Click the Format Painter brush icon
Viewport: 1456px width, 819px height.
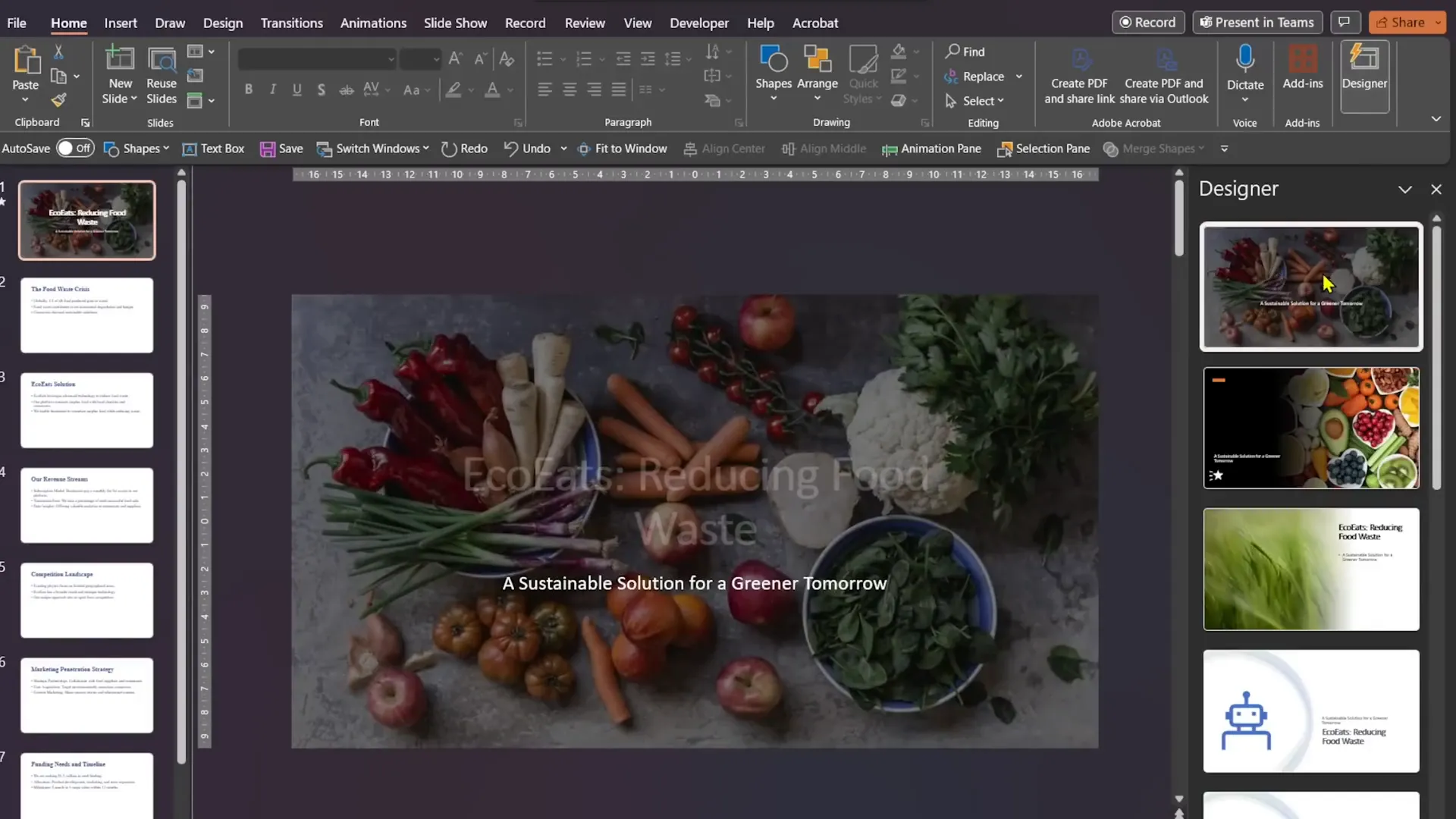[x=58, y=99]
